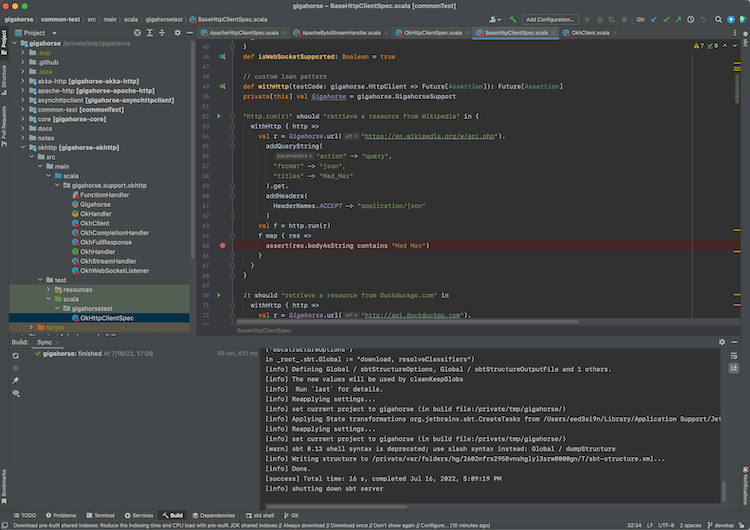Switch to OkhClient.scala tab
This screenshot has width=750, height=530.
pyautogui.click(x=590, y=33)
